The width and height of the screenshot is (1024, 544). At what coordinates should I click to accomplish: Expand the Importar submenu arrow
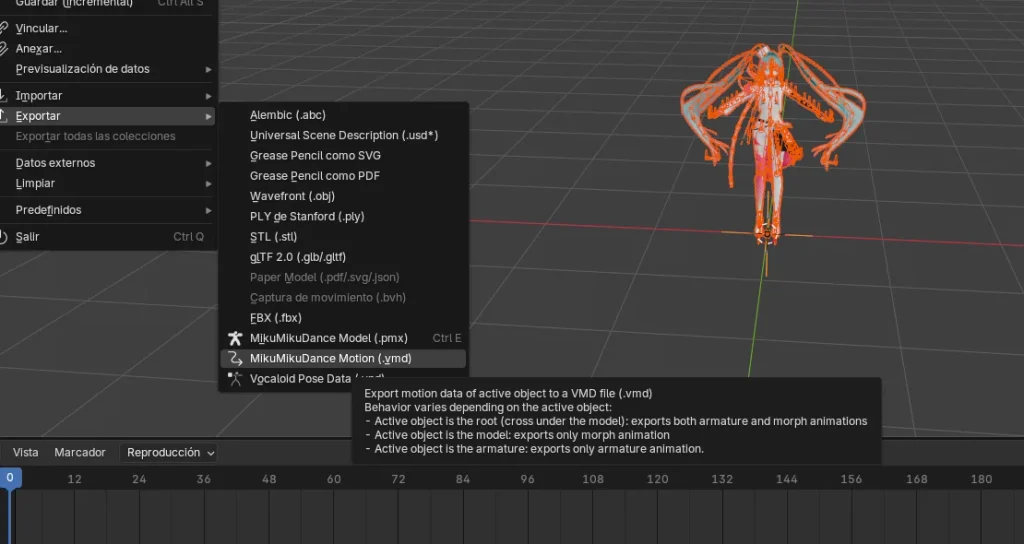[208, 96]
